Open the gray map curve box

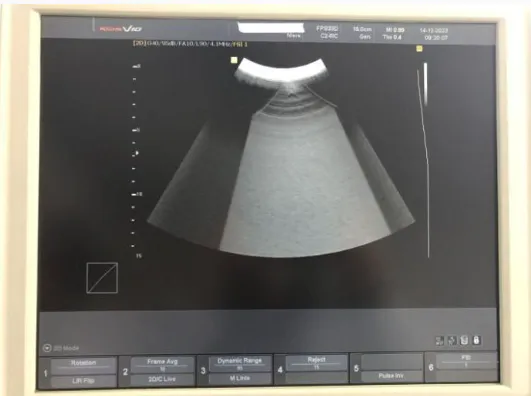click(x=102, y=278)
